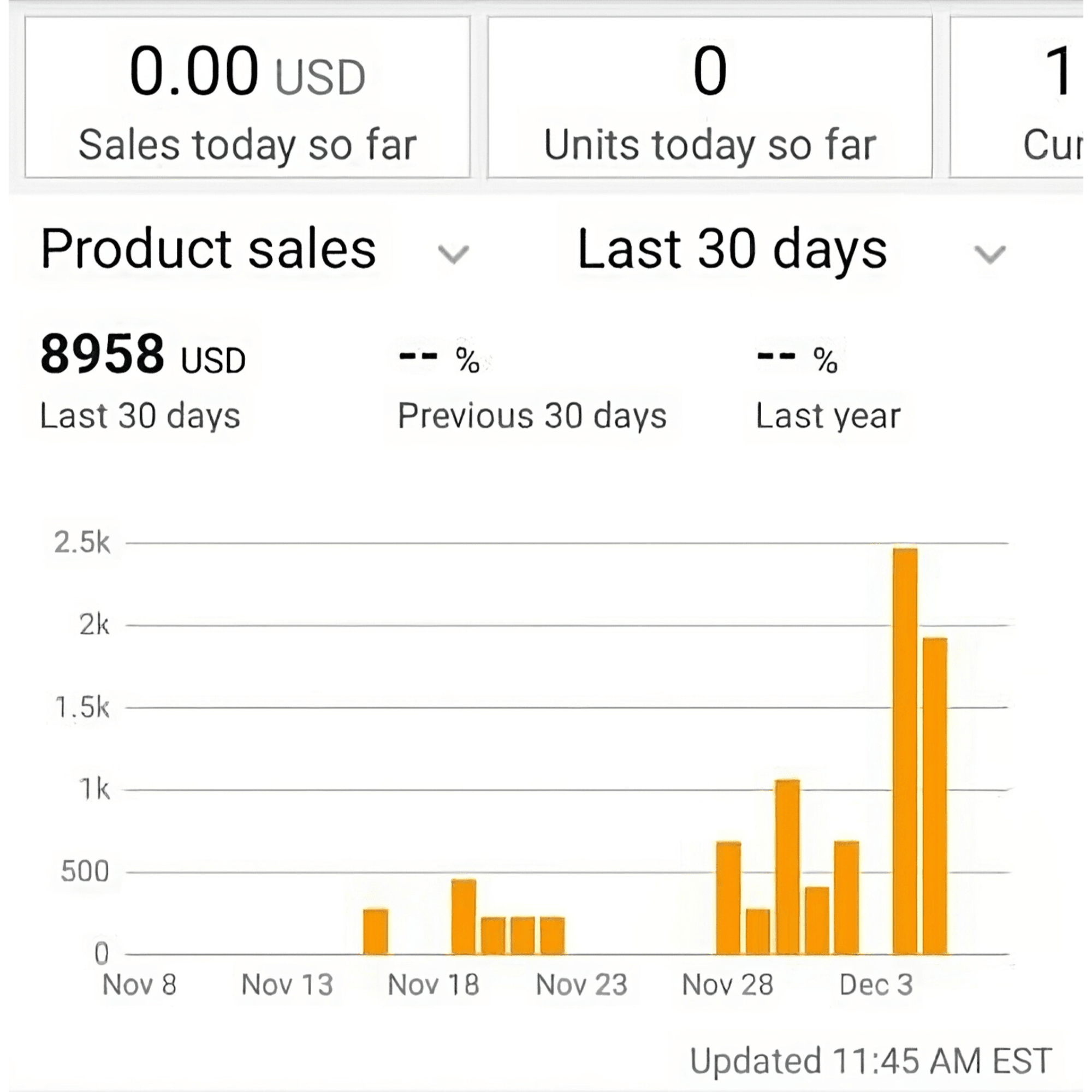
Task: Click the Nov 8 axis date label
Action: pyautogui.click(x=139, y=985)
